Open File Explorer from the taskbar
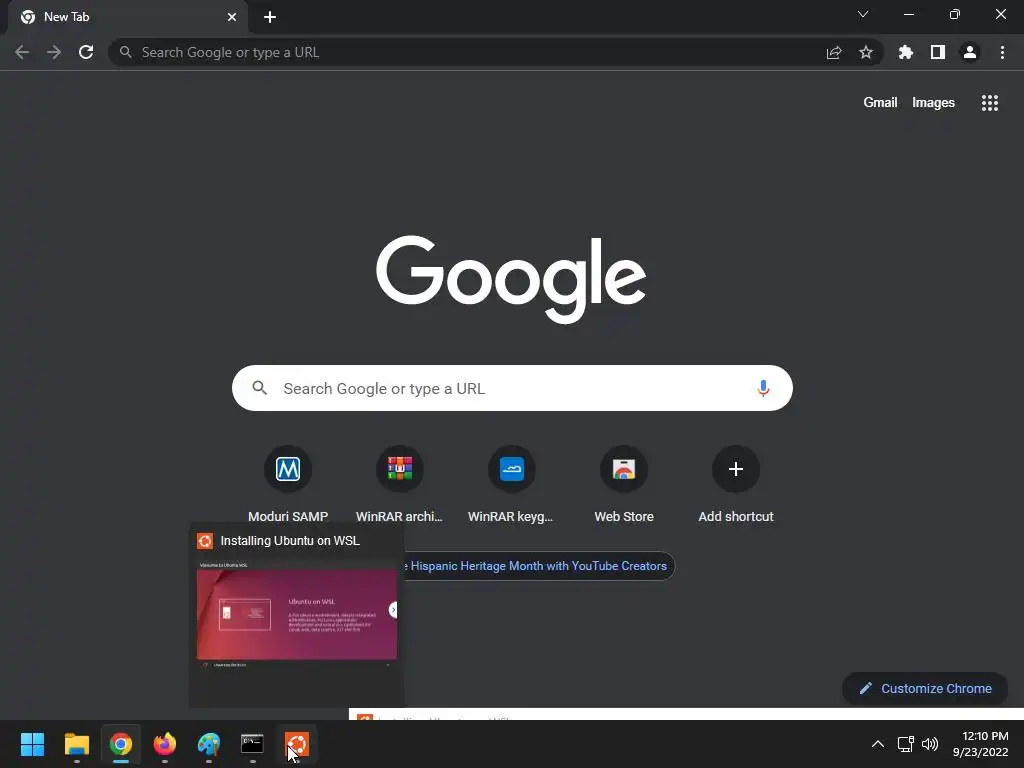Viewport: 1024px width, 768px height. (76, 744)
